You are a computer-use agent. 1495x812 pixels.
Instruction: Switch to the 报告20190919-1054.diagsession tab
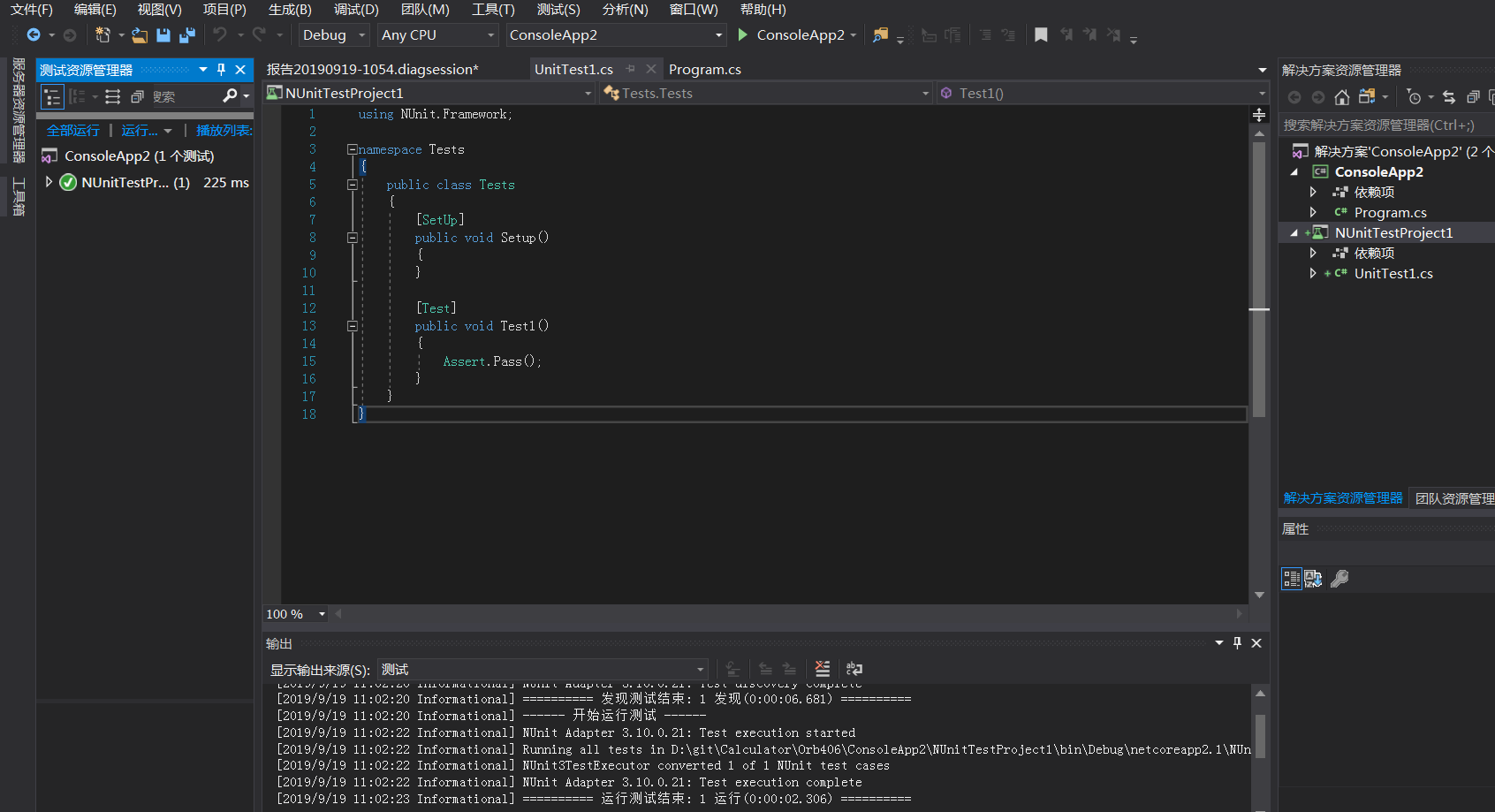pos(372,69)
